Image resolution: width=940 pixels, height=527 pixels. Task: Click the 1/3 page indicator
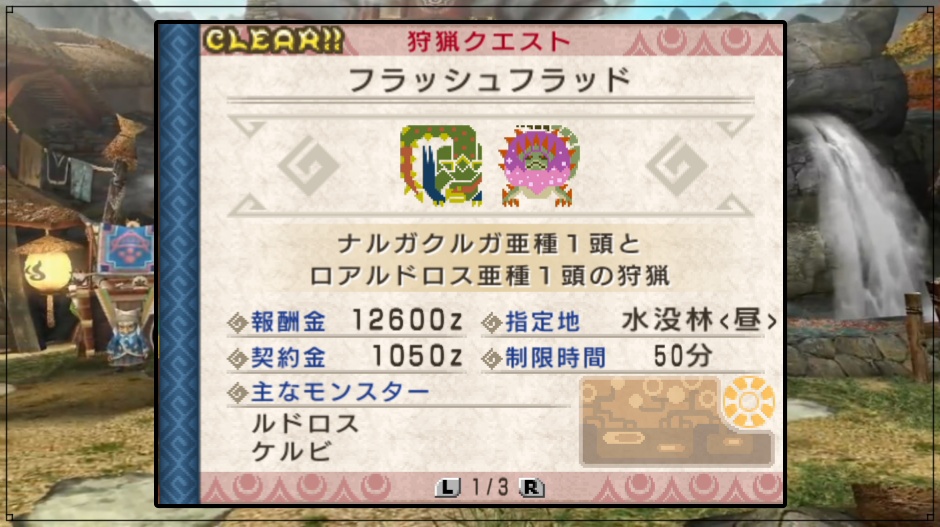pyautogui.click(x=490, y=487)
